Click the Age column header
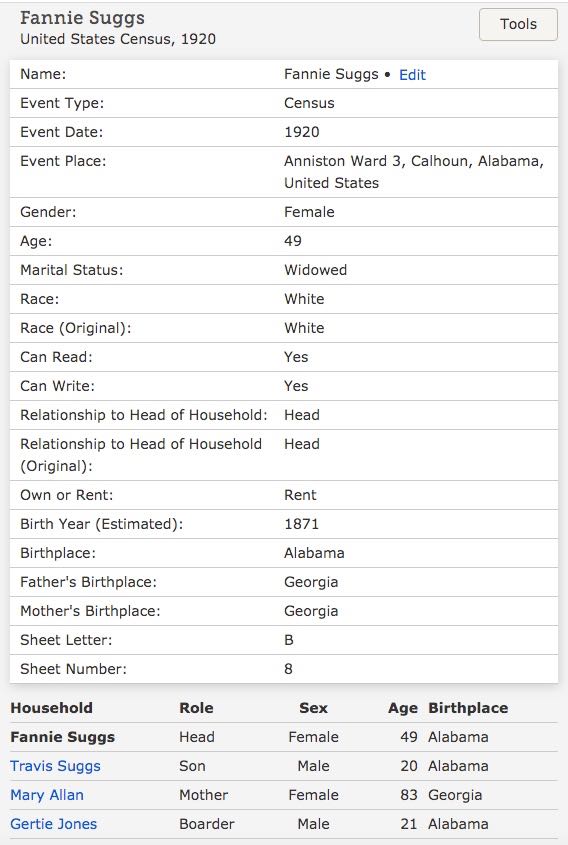Viewport: 568px width, 845px height. (403, 708)
